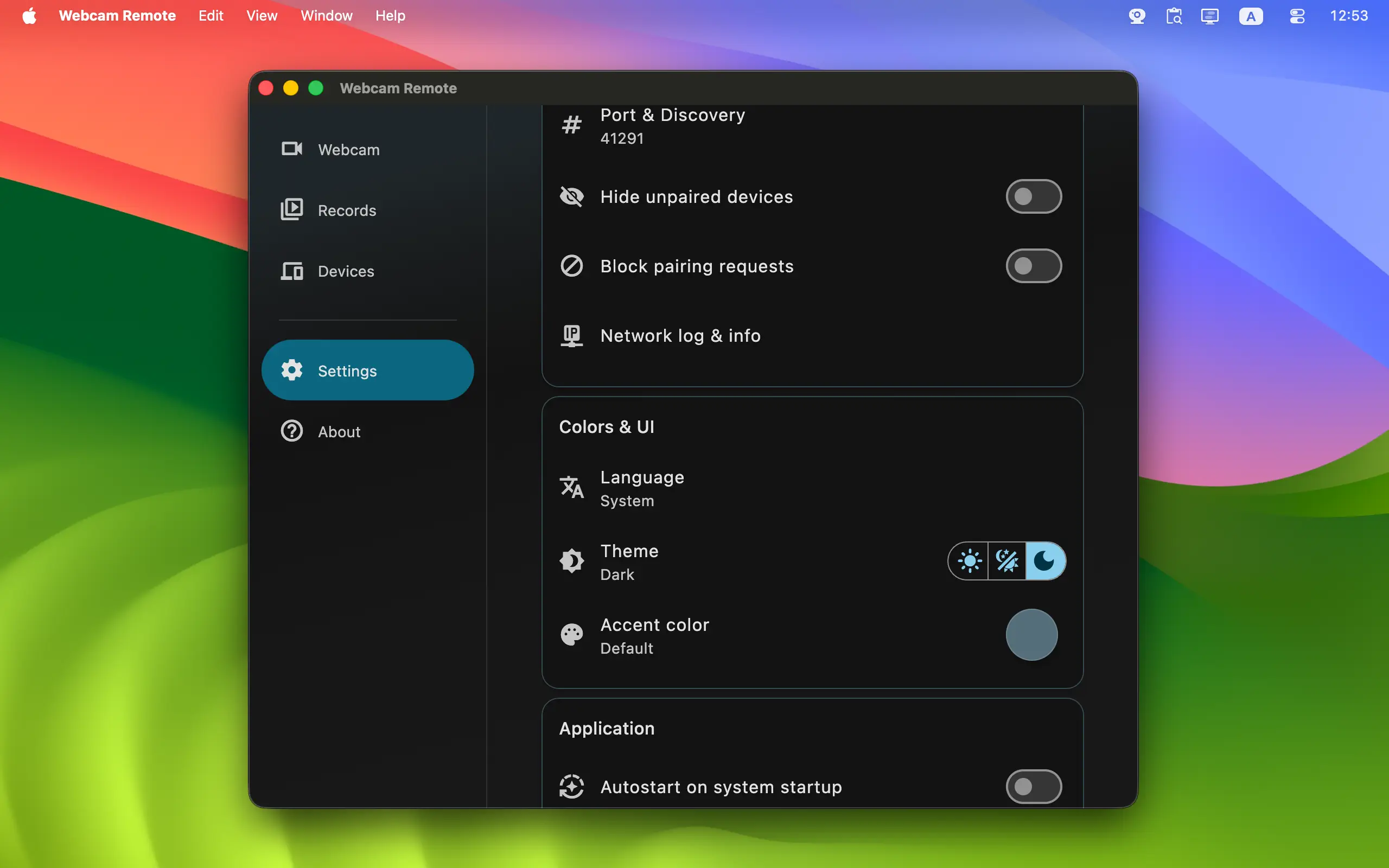The image size is (1389, 868).
Task: Click the translate Language icon
Action: coord(571,487)
